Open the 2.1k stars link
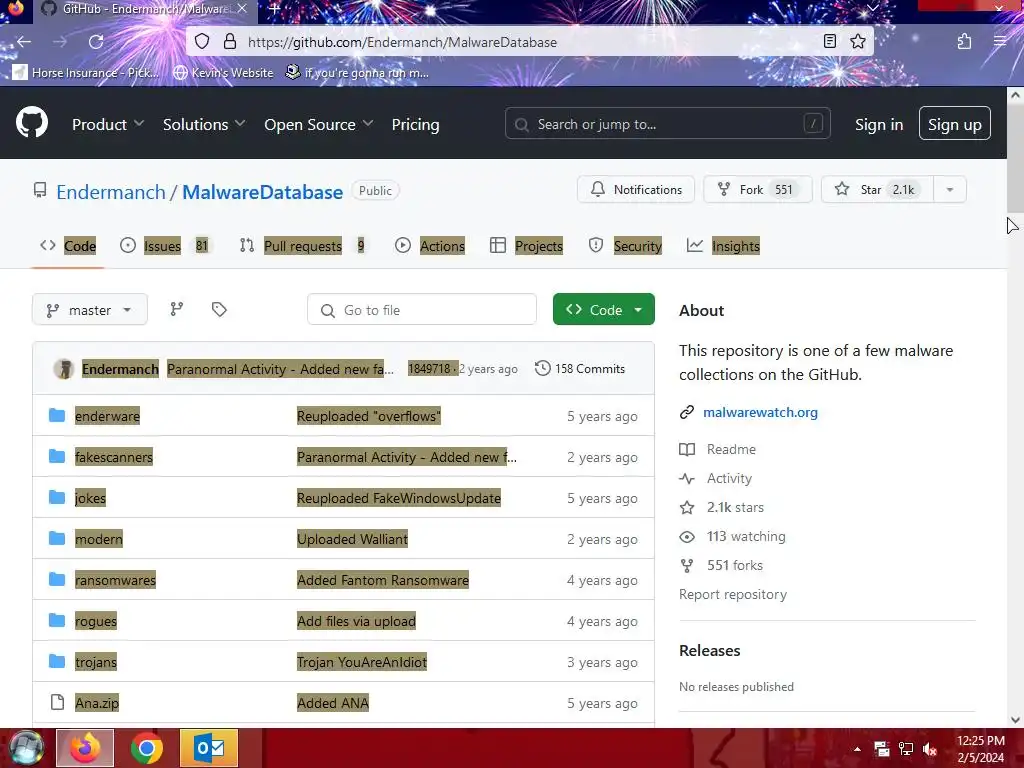 pos(735,507)
